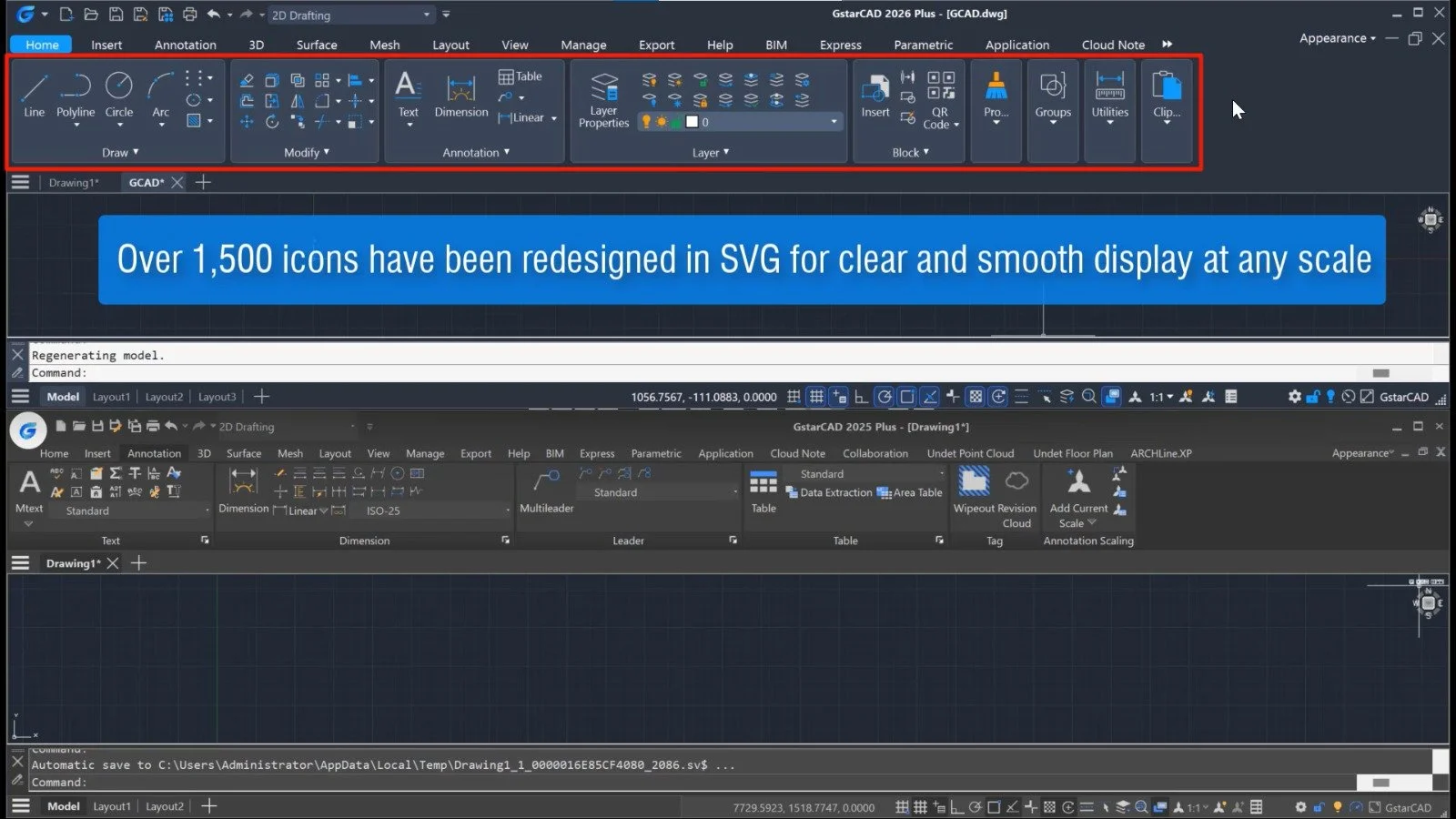Image resolution: width=1456 pixels, height=819 pixels.
Task: Toggle polar tracking in the 2026 status bar
Action: pyautogui.click(x=885, y=397)
